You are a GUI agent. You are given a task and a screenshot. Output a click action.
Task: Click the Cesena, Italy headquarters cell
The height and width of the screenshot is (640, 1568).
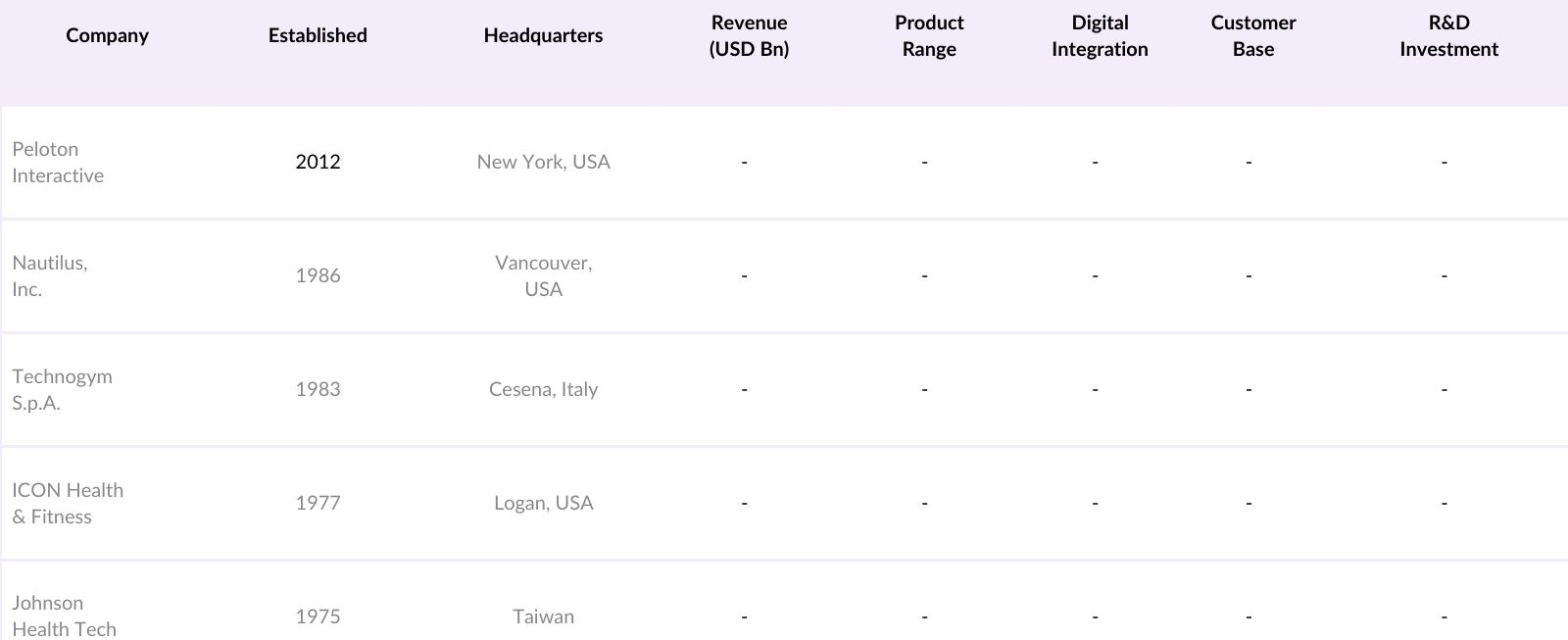pyautogui.click(x=543, y=390)
